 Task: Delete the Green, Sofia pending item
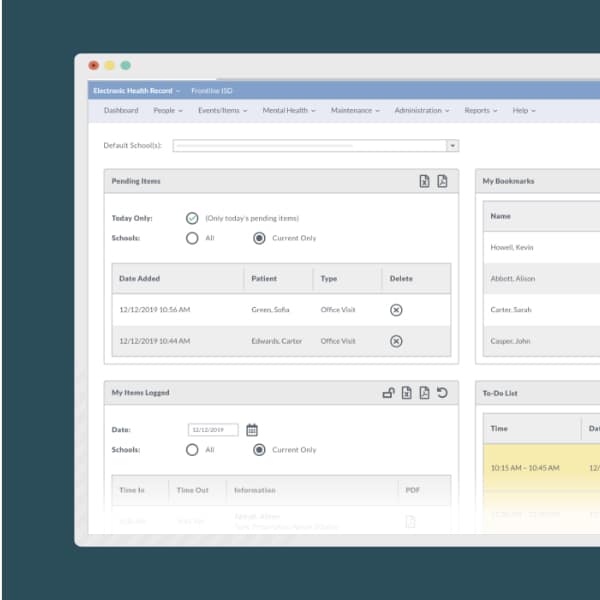(396, 310)
